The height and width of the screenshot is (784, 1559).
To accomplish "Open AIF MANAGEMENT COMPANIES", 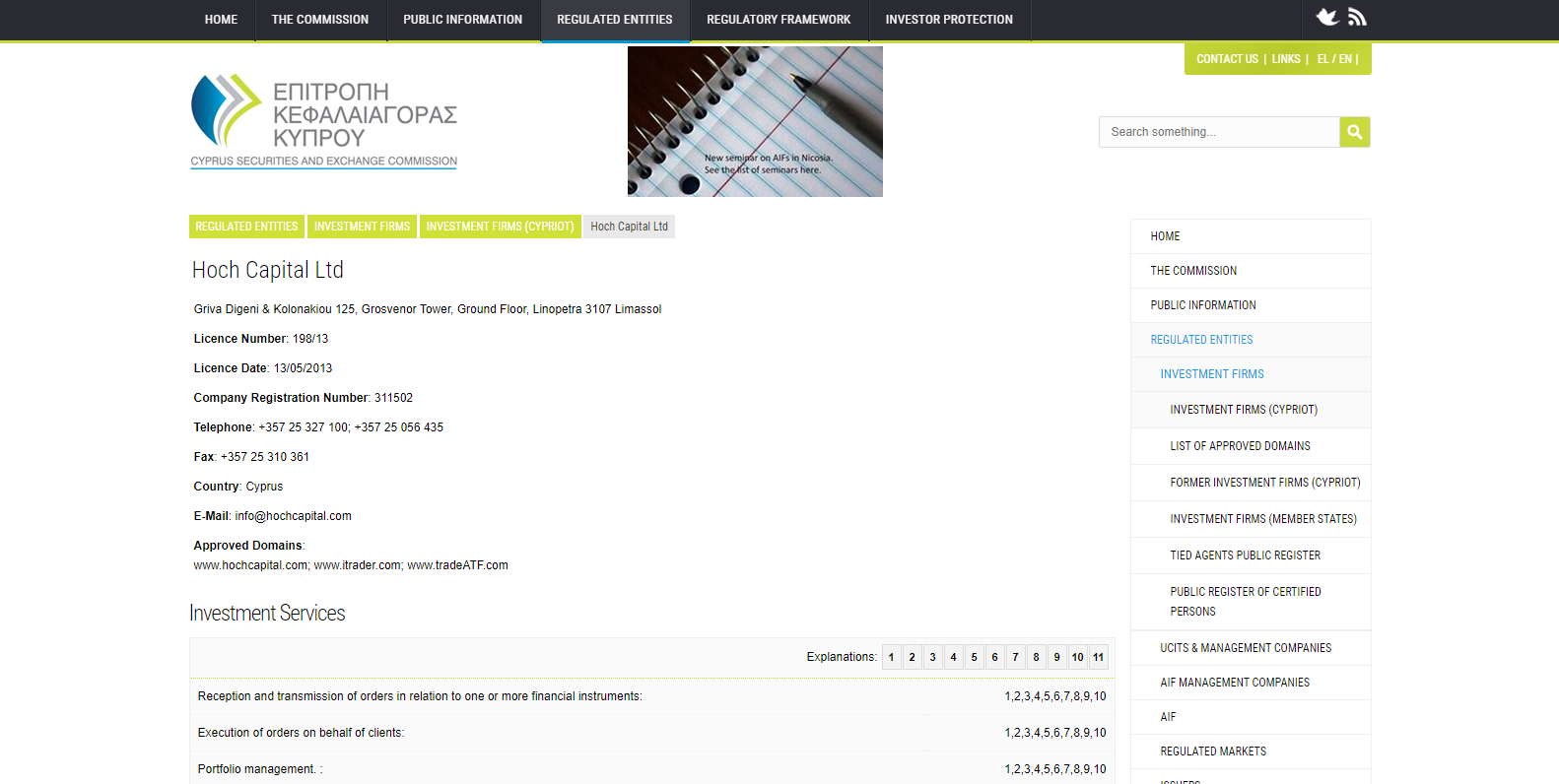I will (1251, 683).
